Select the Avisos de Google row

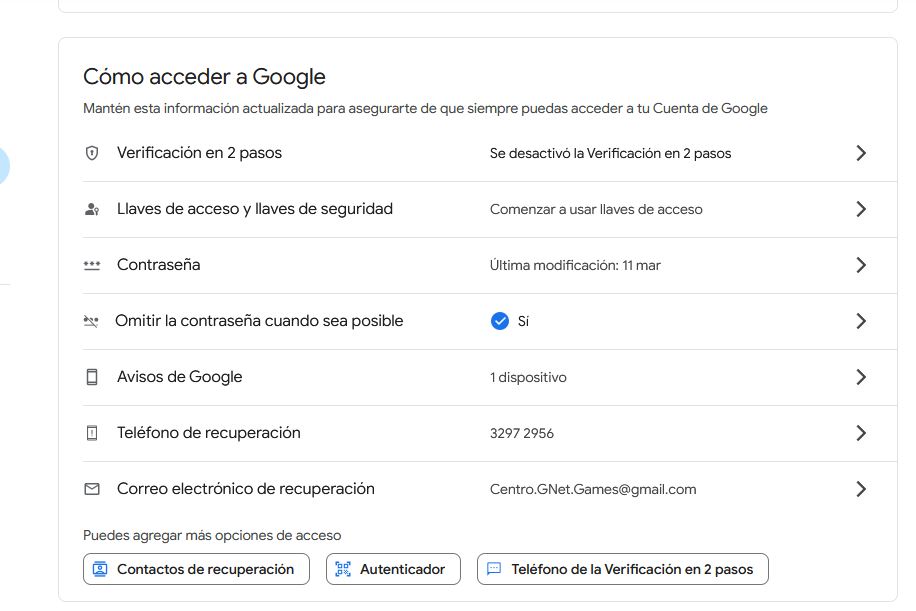[180, 377]
